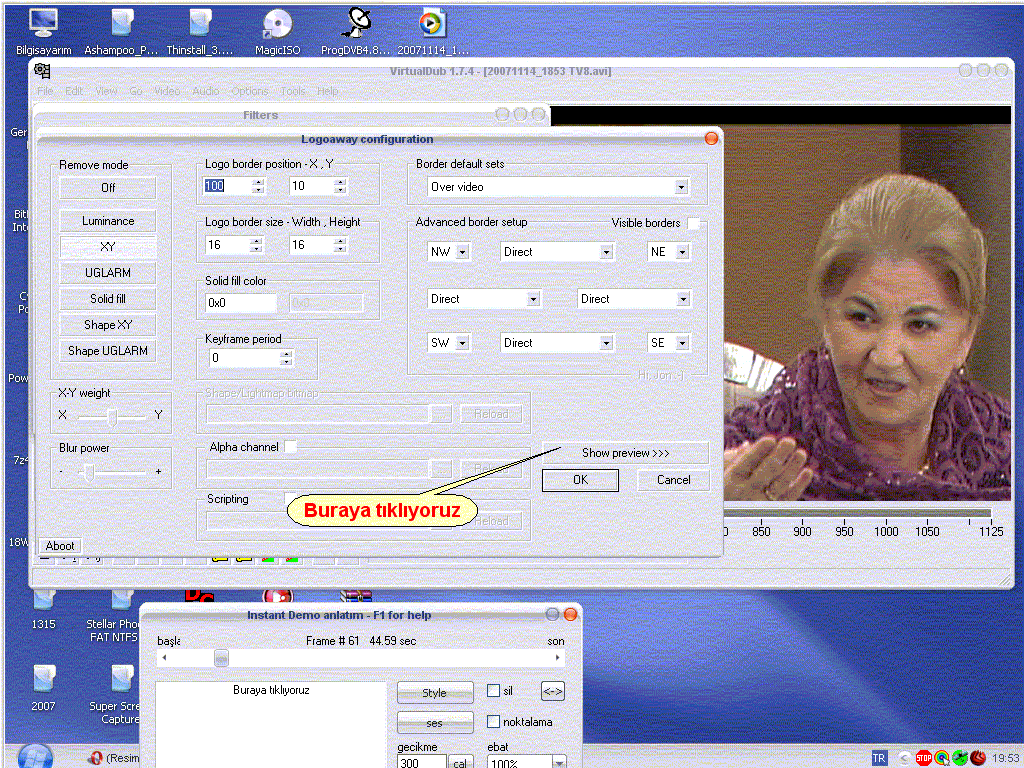
Task: Cancel the Logoaway configuration dialog
Action: pyautogui.click(x=673, y=480)
